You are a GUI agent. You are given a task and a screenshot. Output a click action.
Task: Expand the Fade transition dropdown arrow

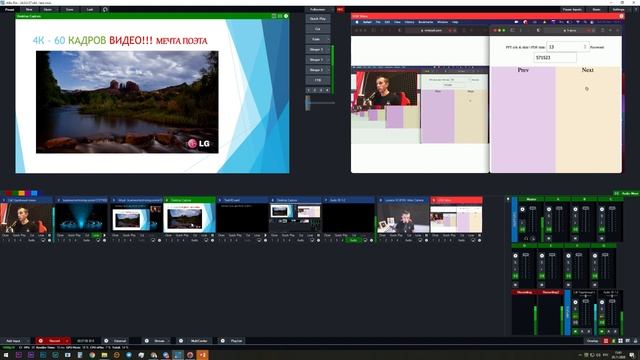(x=328, y=39)
